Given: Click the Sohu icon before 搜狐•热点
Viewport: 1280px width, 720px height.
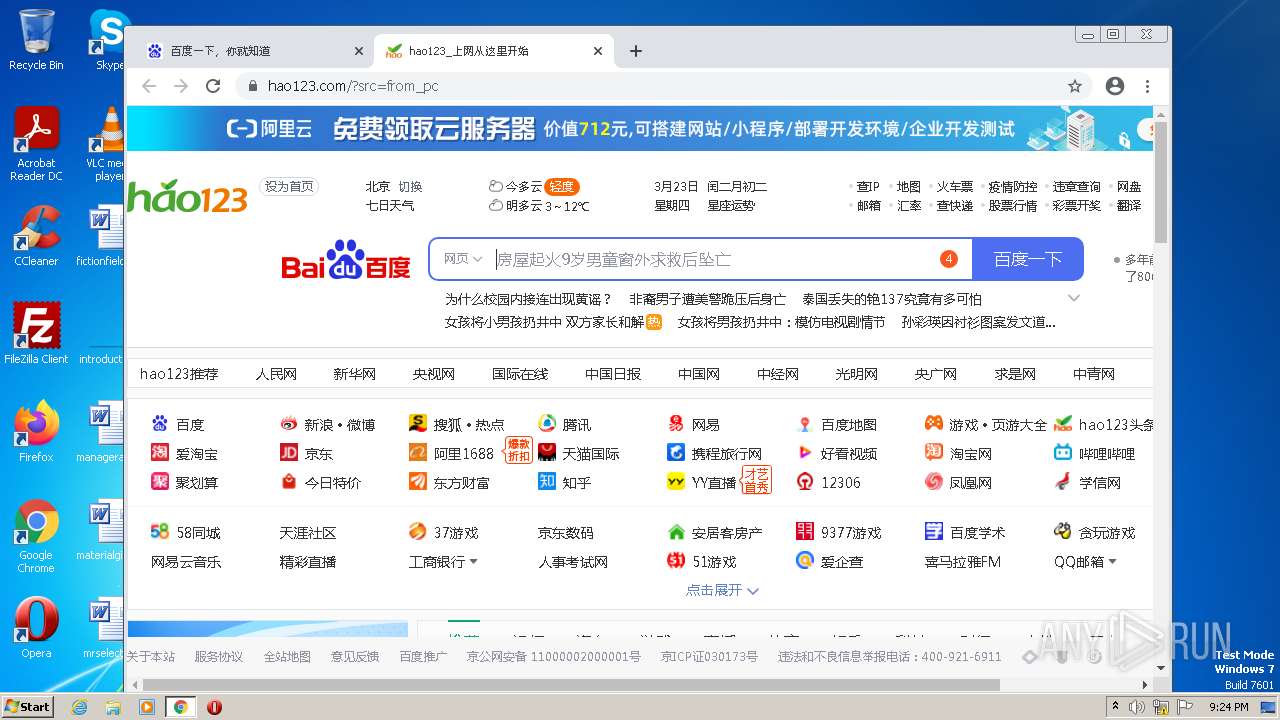Looking at the screenshot, I should click(418, 424).
